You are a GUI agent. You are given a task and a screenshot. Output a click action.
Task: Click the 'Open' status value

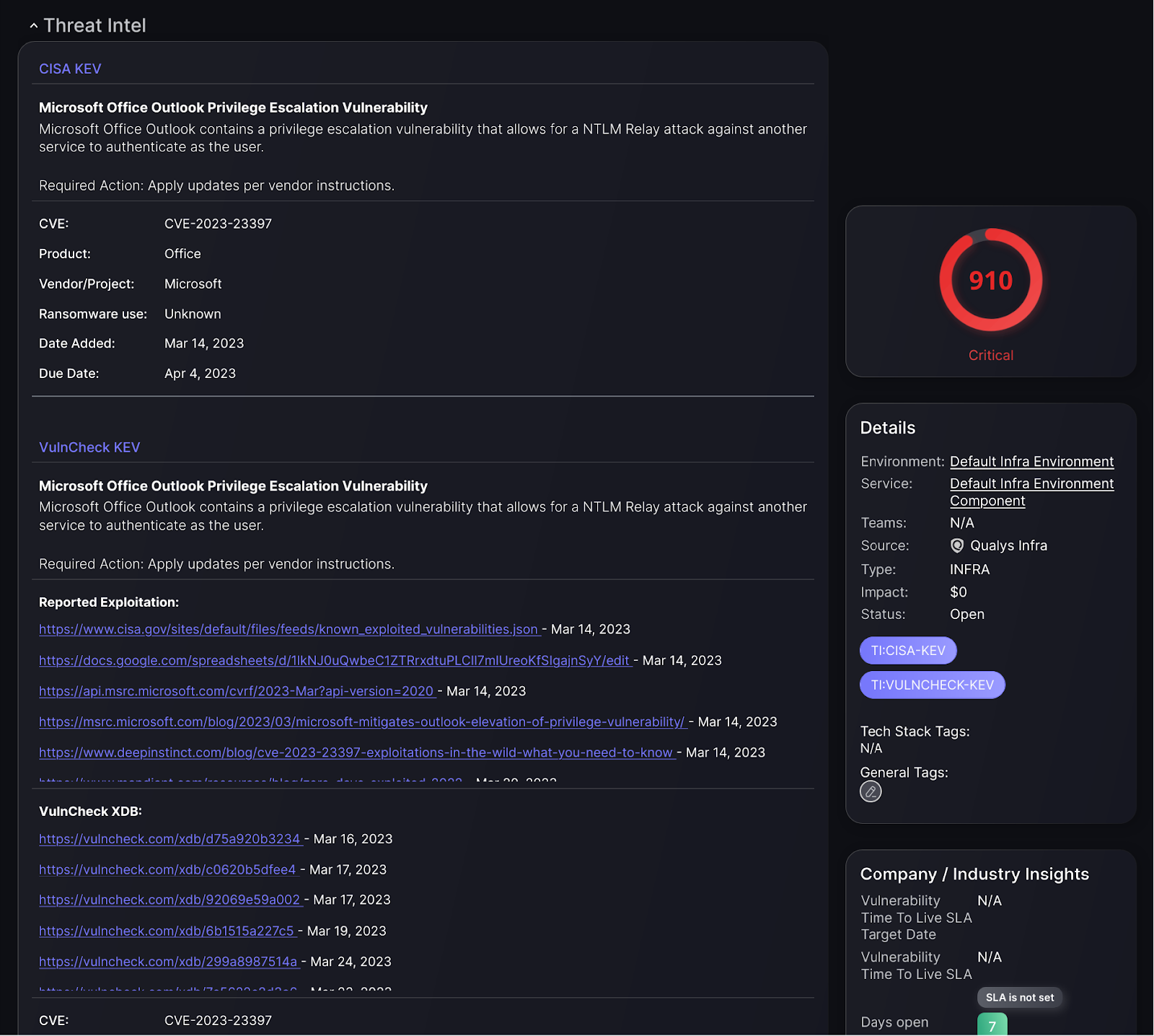(x=966, y=615)
